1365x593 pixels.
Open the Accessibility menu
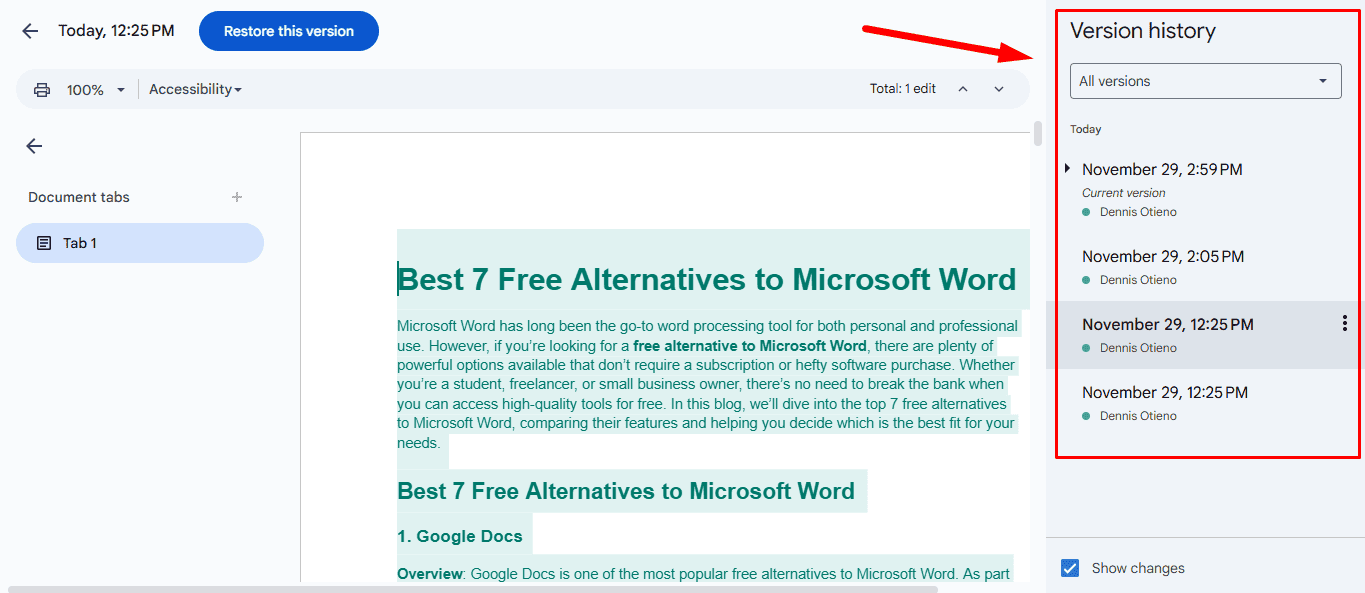[196, 89]
